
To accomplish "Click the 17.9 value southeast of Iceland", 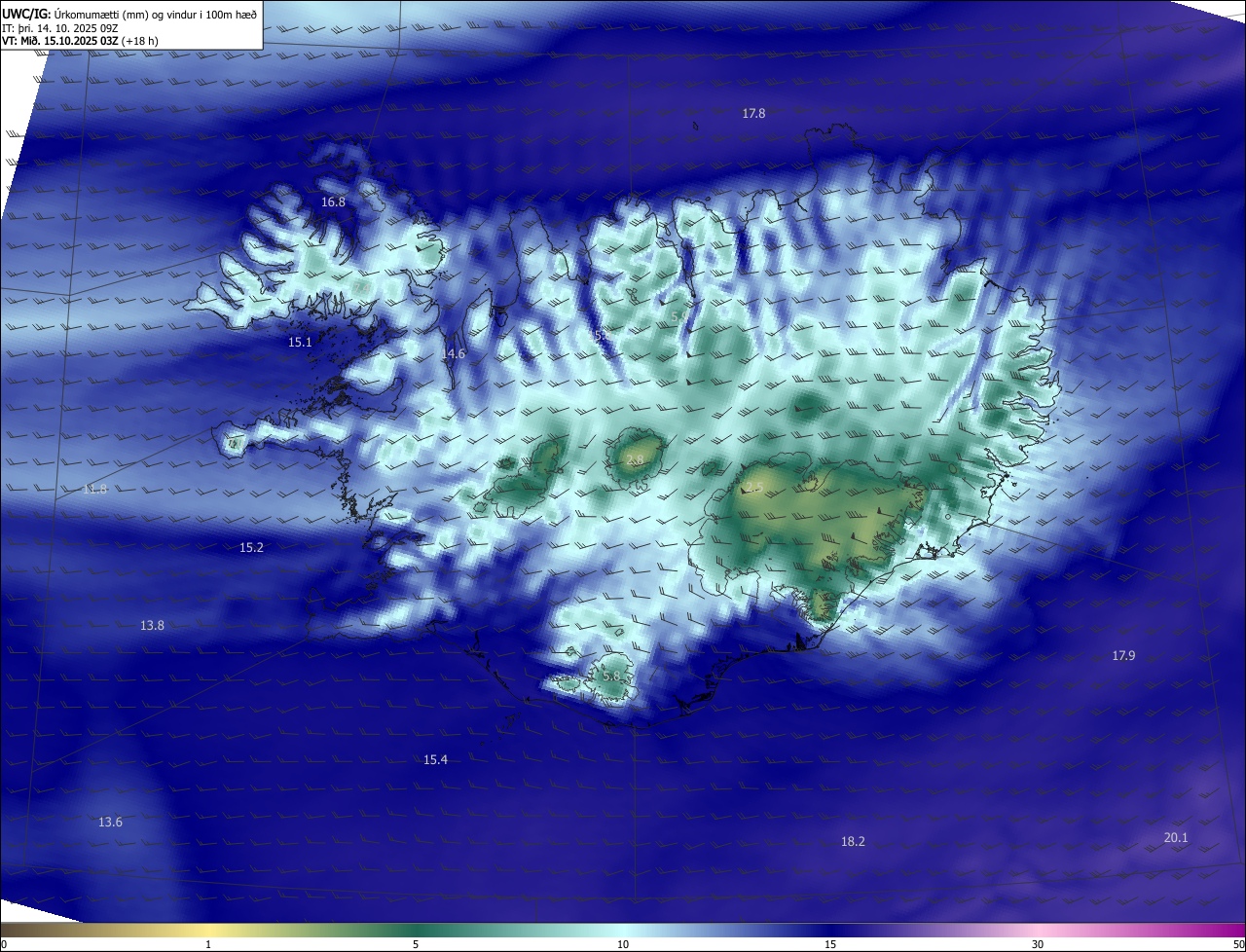I will (1123, 656).
